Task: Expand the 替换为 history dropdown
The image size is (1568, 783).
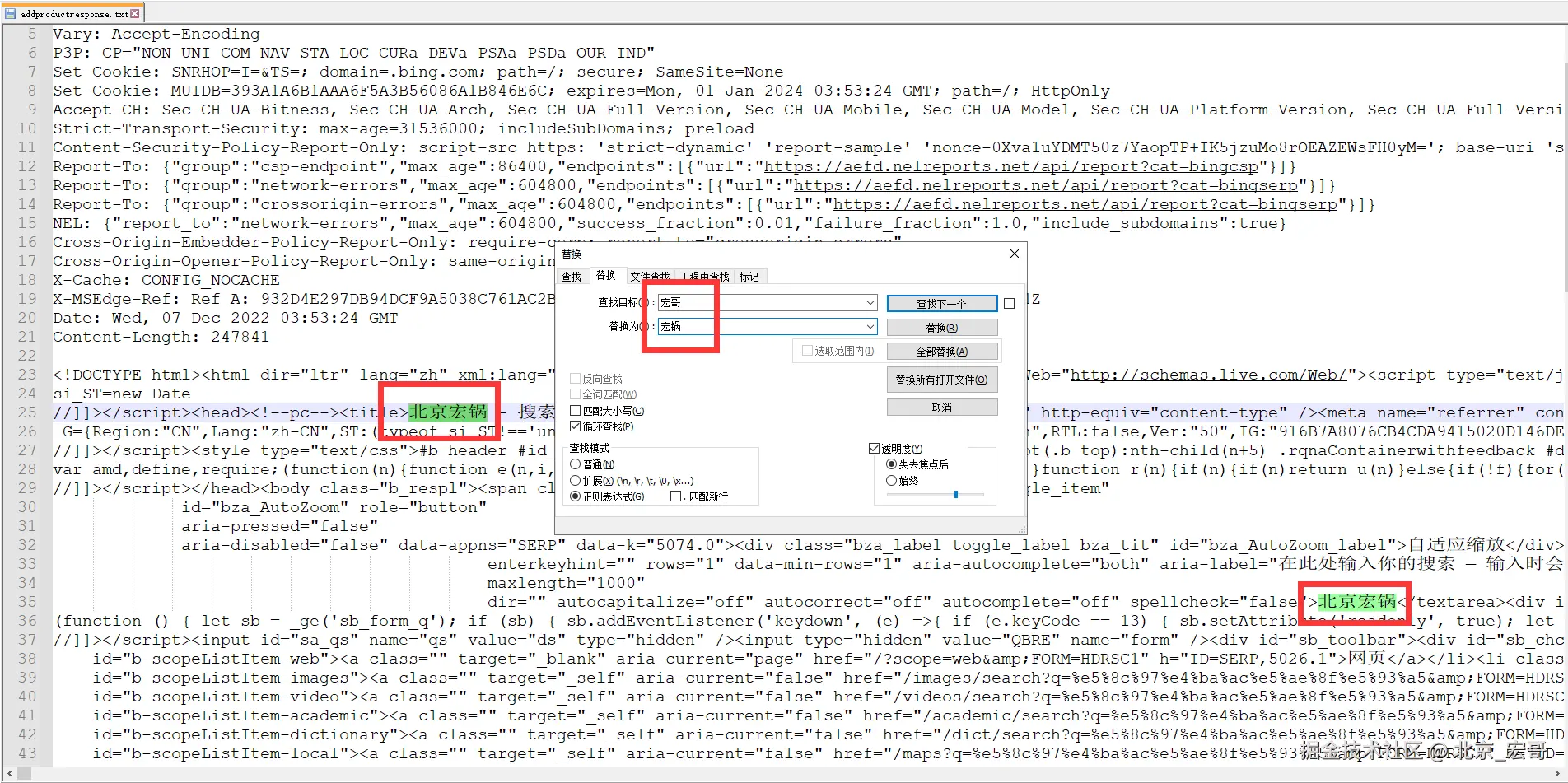Action: [870, 327]
